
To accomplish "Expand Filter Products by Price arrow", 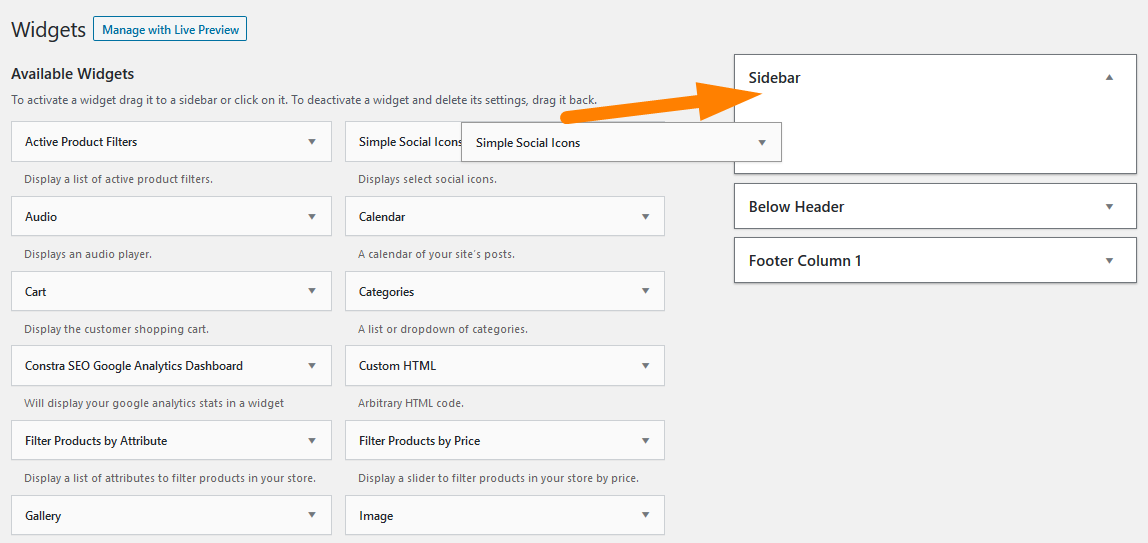I will pos(646,441).
